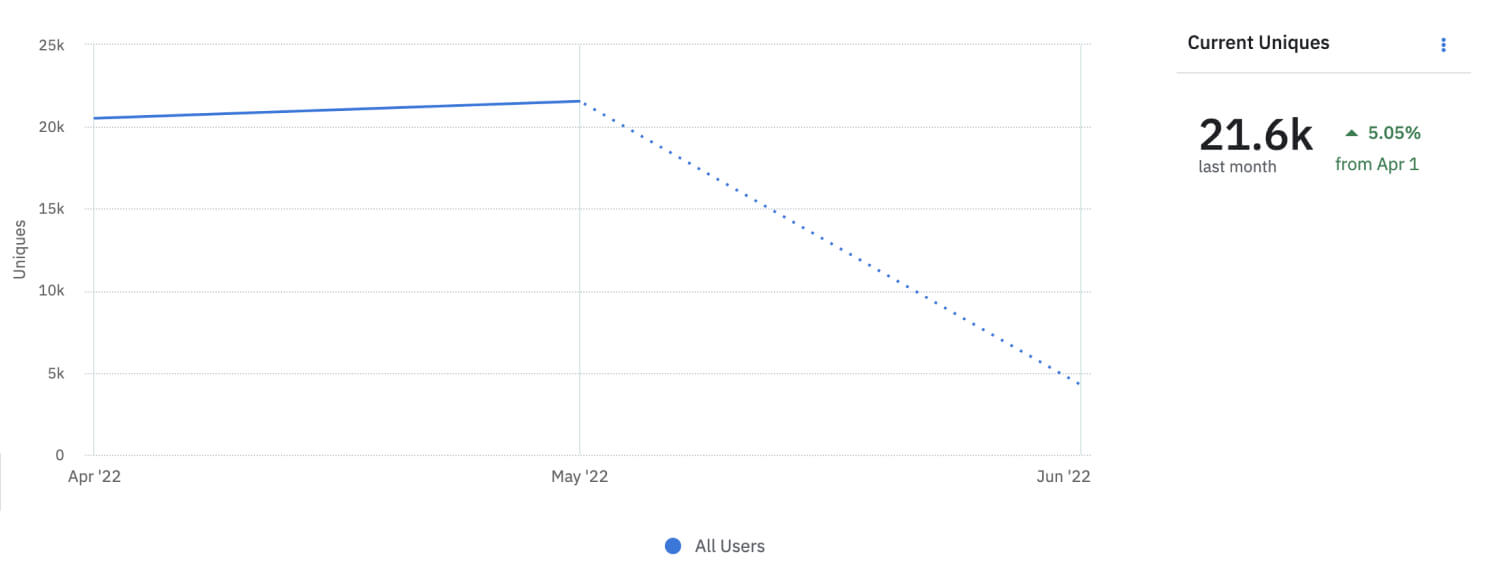Image resolution: width=1486 pixels, height=585 pixels.
Task: Click the 20k y-axis tick label
Action: pos(51,127)
